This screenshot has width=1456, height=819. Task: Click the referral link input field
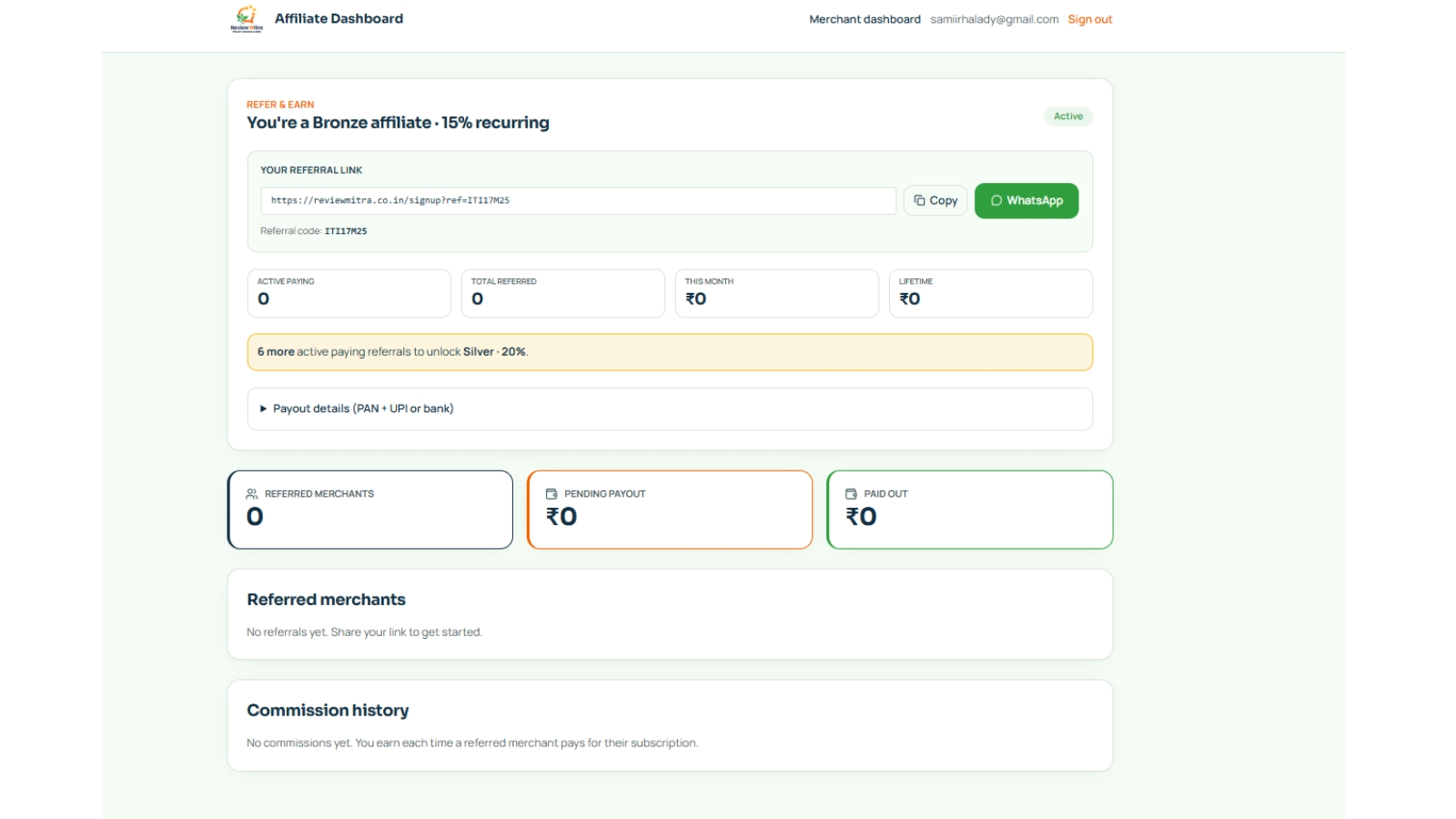[579, 201]
